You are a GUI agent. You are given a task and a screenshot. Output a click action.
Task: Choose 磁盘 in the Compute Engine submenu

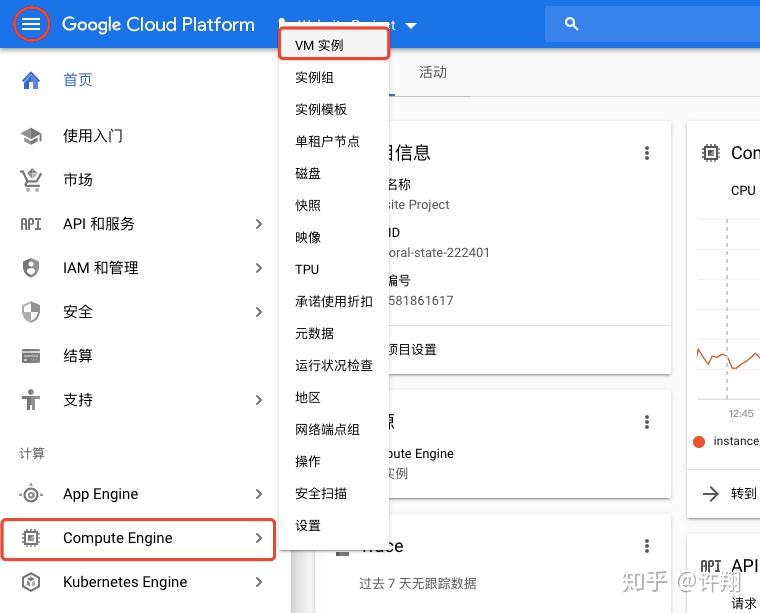(x=308, y=173)
